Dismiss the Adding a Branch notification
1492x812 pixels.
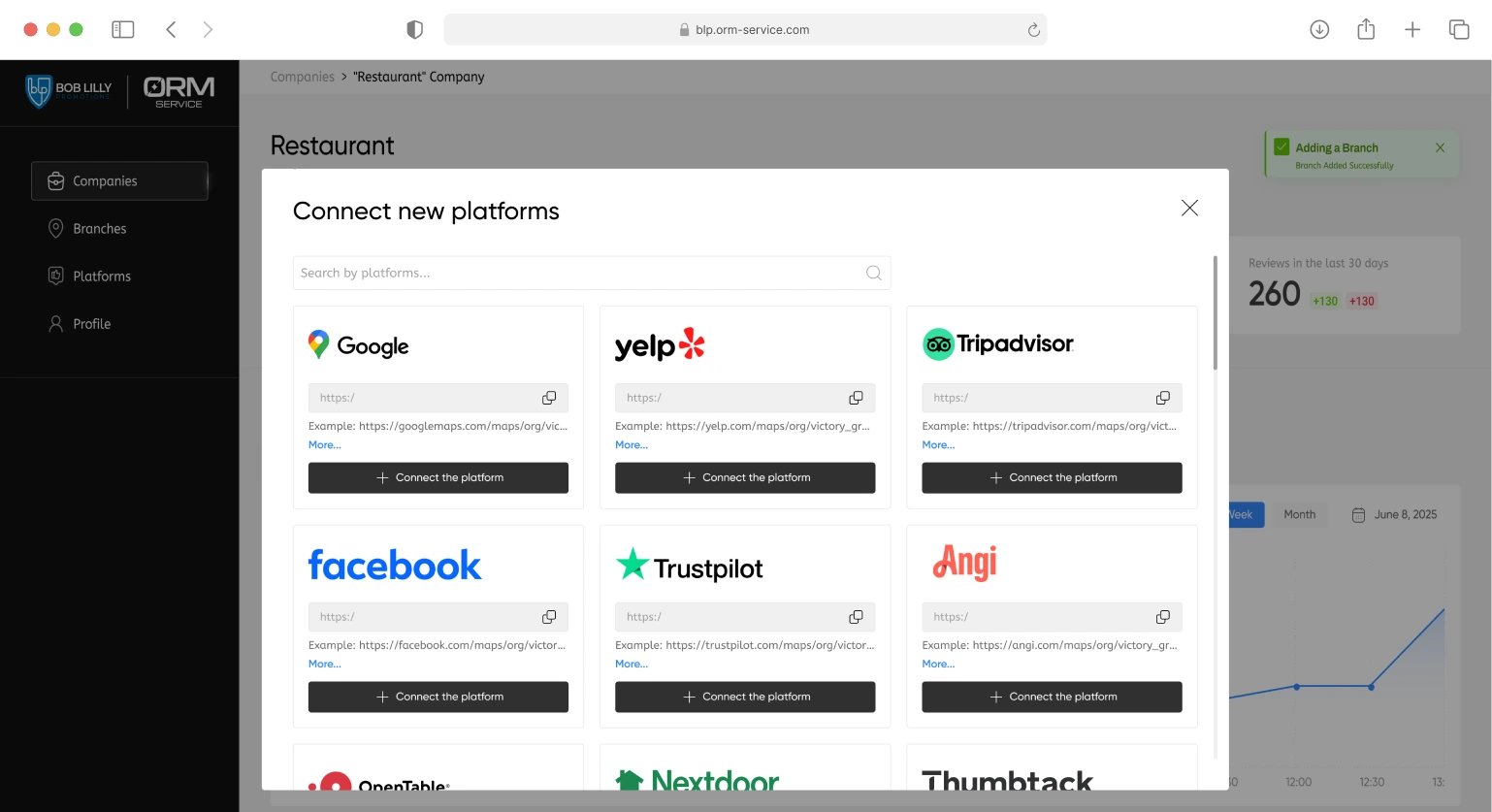tap(1440, 147)
